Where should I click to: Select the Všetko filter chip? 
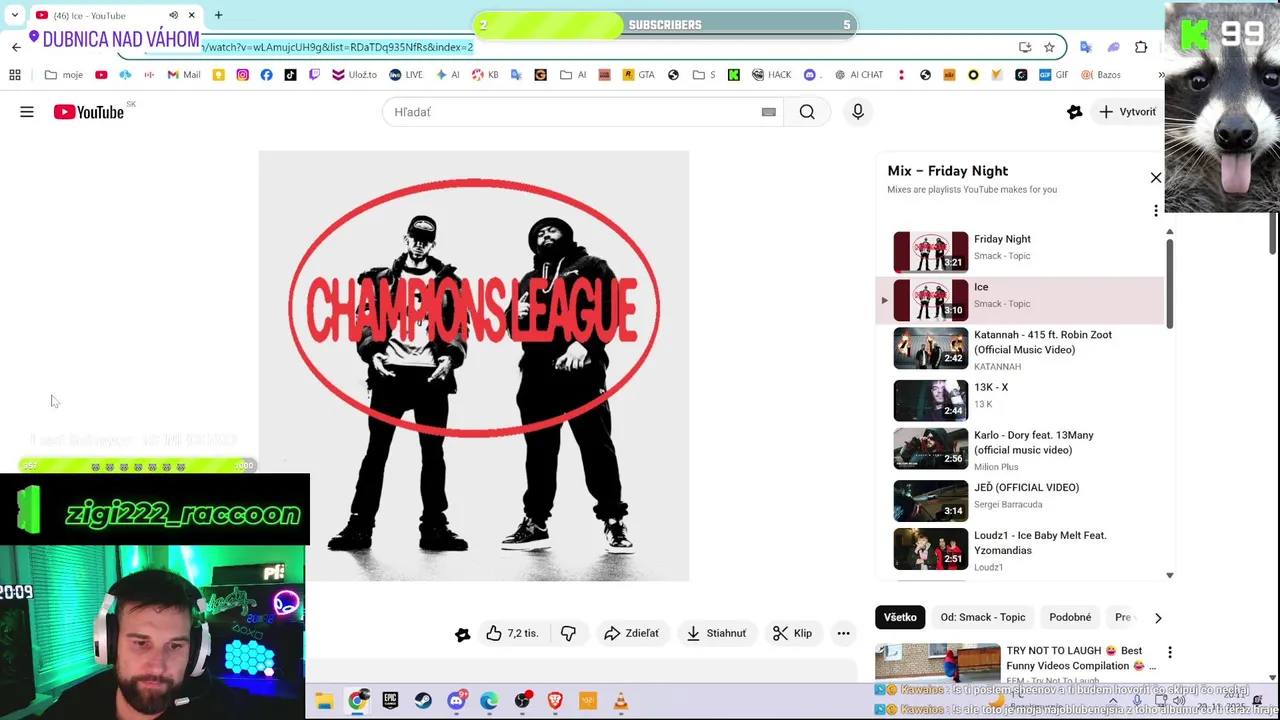coord(900,617)
